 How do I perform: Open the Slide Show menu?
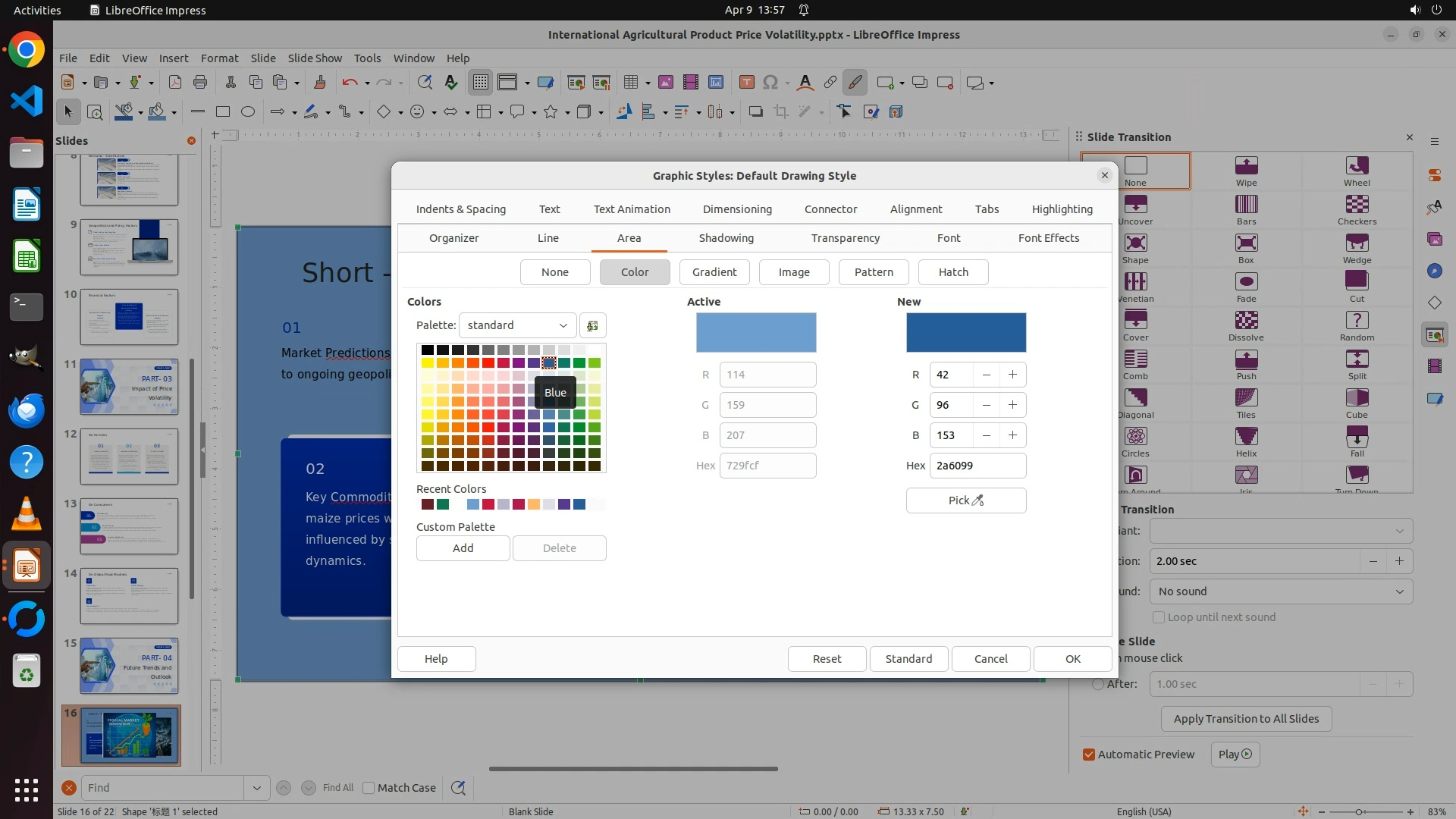click(x=315, y=58)
